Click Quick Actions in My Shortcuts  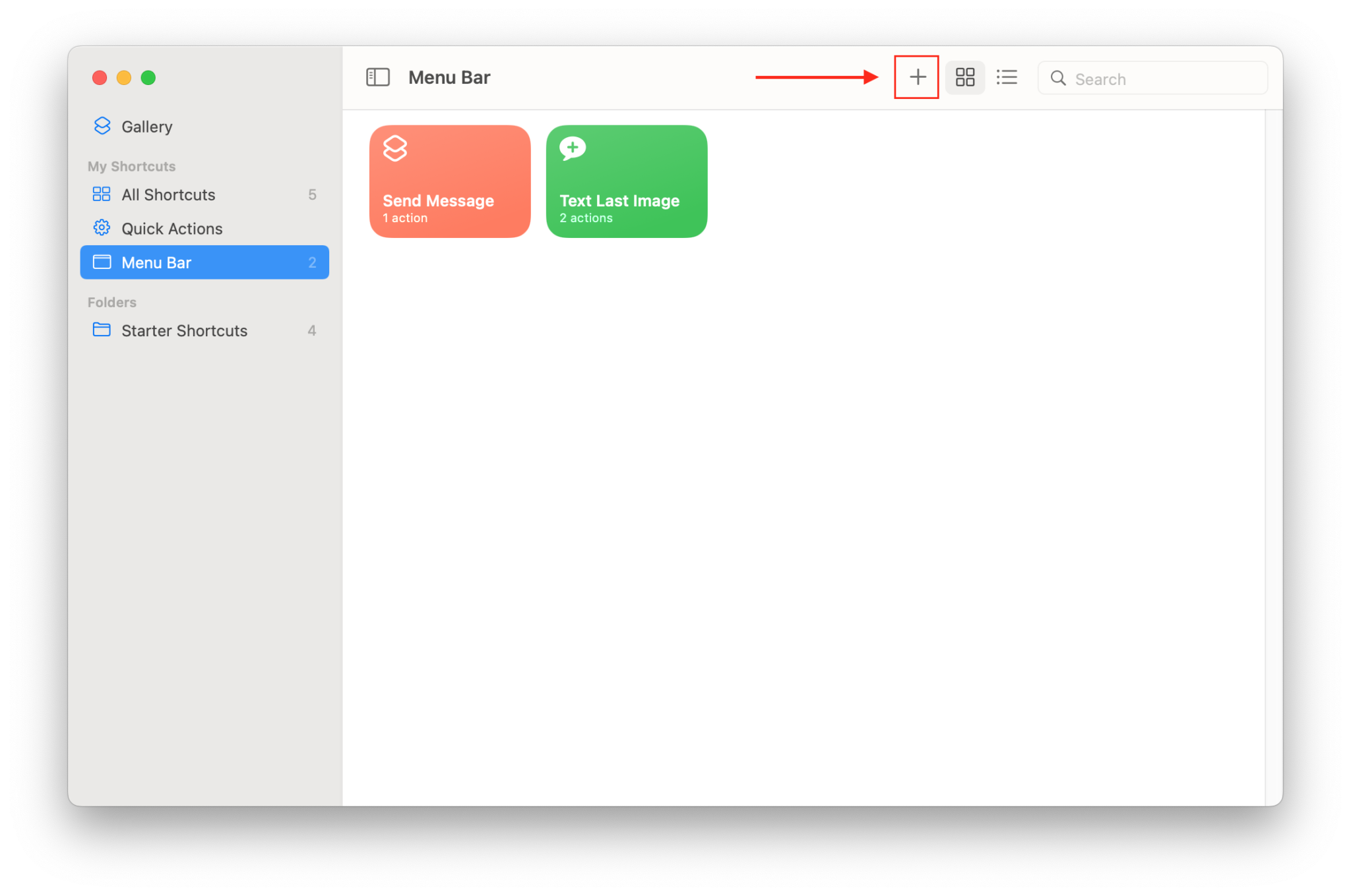click(x=172, y=227)
